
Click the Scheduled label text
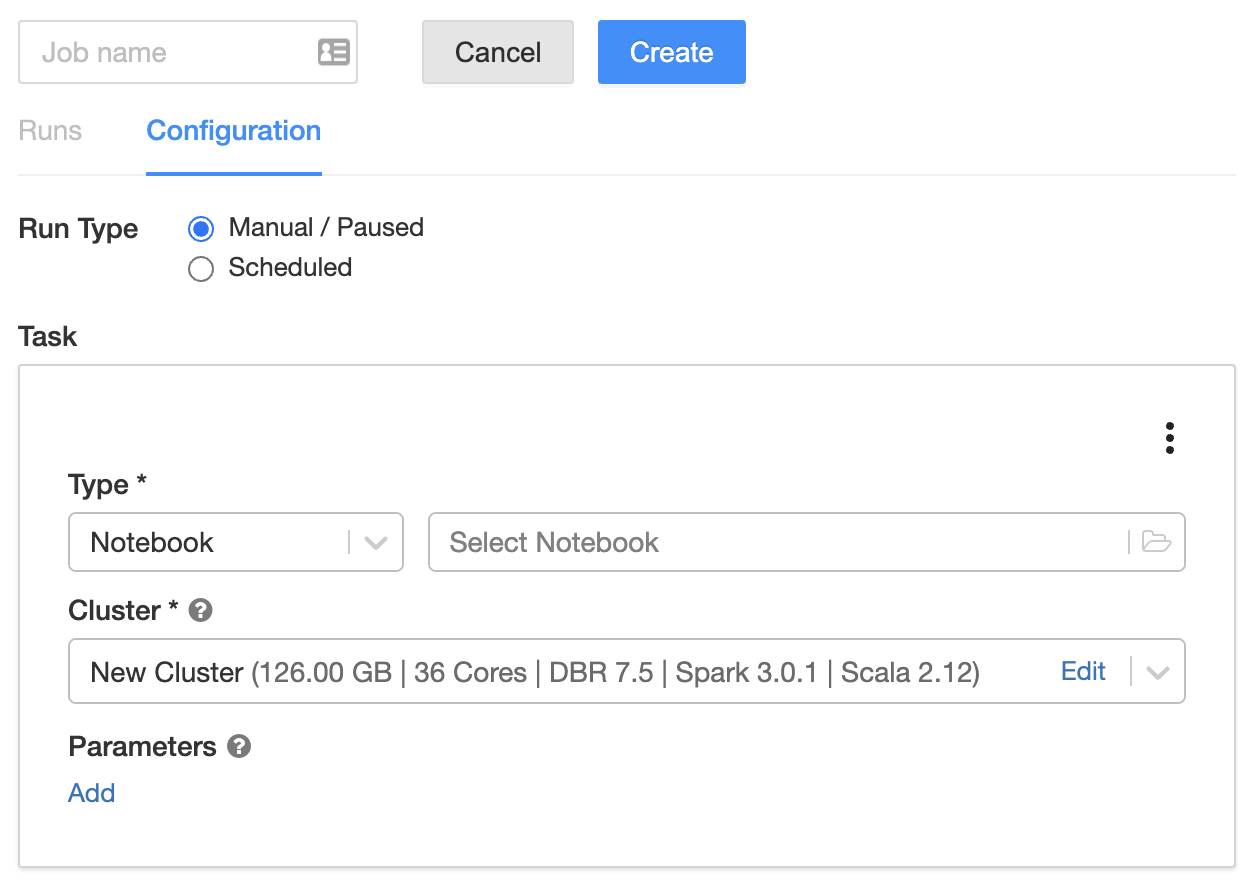coord(290,268)
